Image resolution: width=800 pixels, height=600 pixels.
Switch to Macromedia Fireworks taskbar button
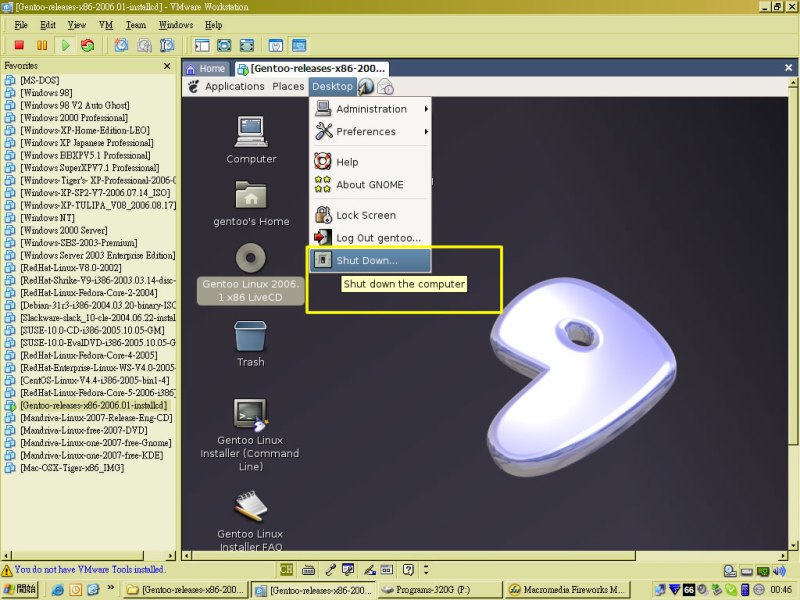coord(567,590)
